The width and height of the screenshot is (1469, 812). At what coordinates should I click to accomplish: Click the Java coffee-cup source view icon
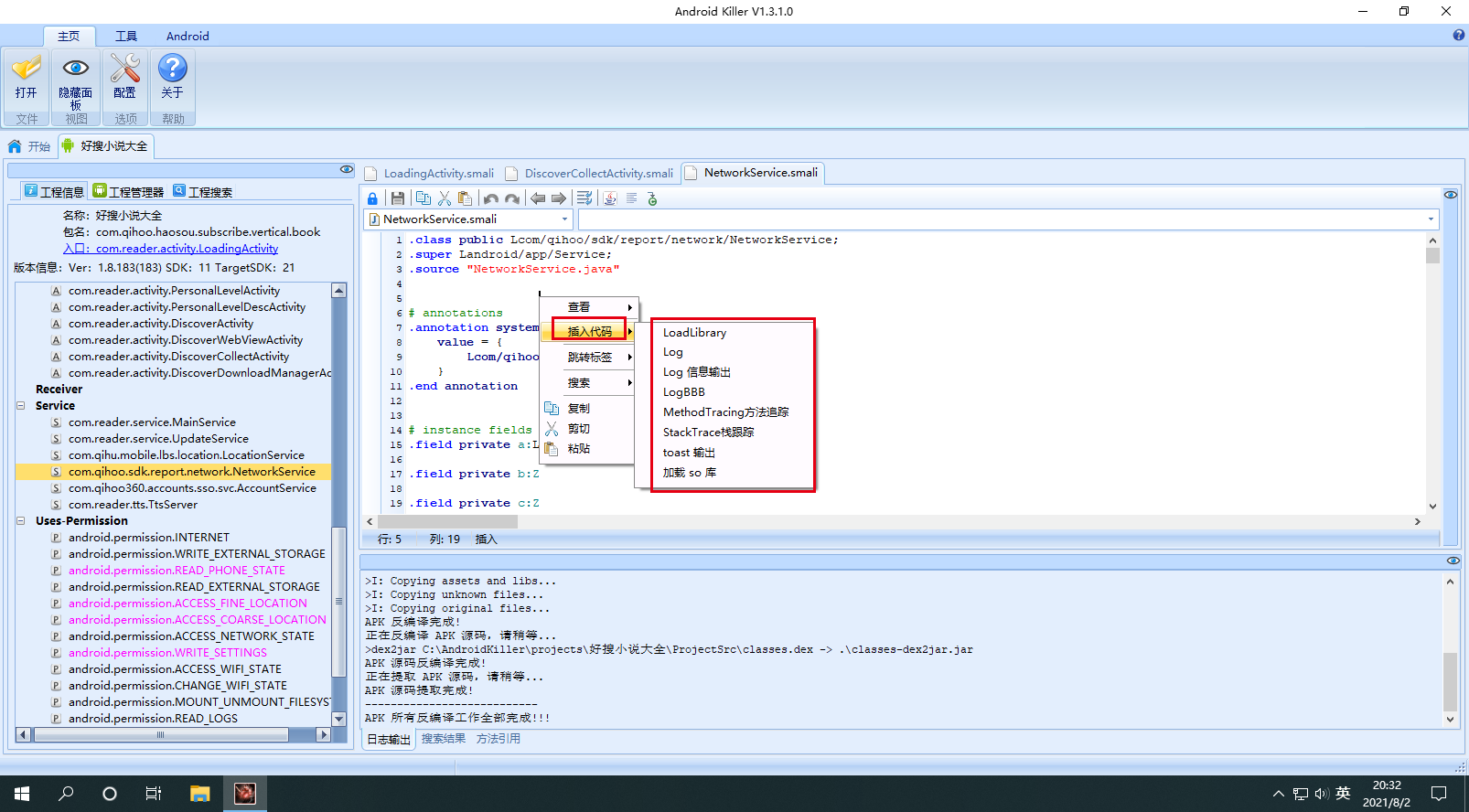click(x=610, y=198)
